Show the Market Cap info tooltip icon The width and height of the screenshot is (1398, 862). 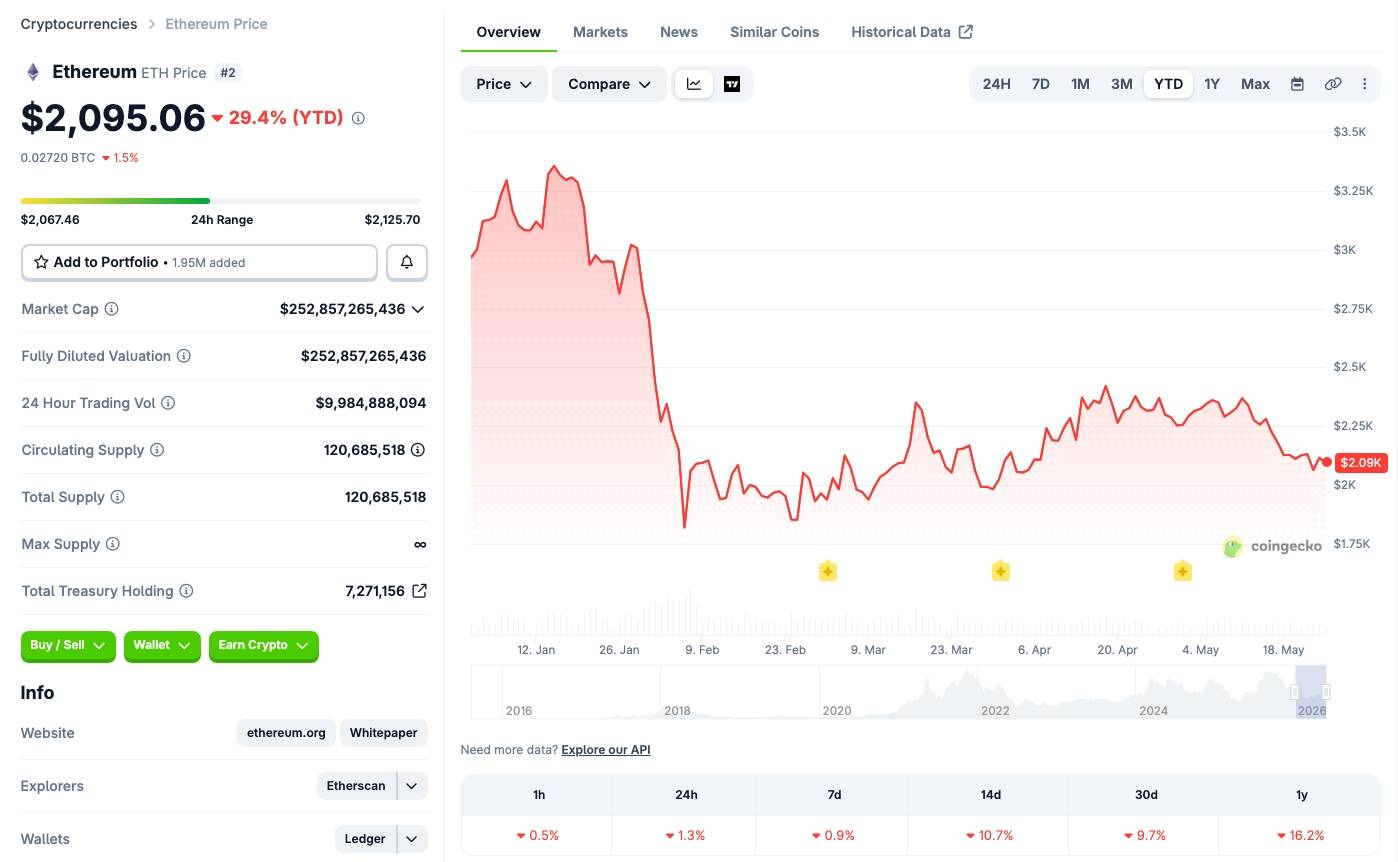[x=111, y=309]
